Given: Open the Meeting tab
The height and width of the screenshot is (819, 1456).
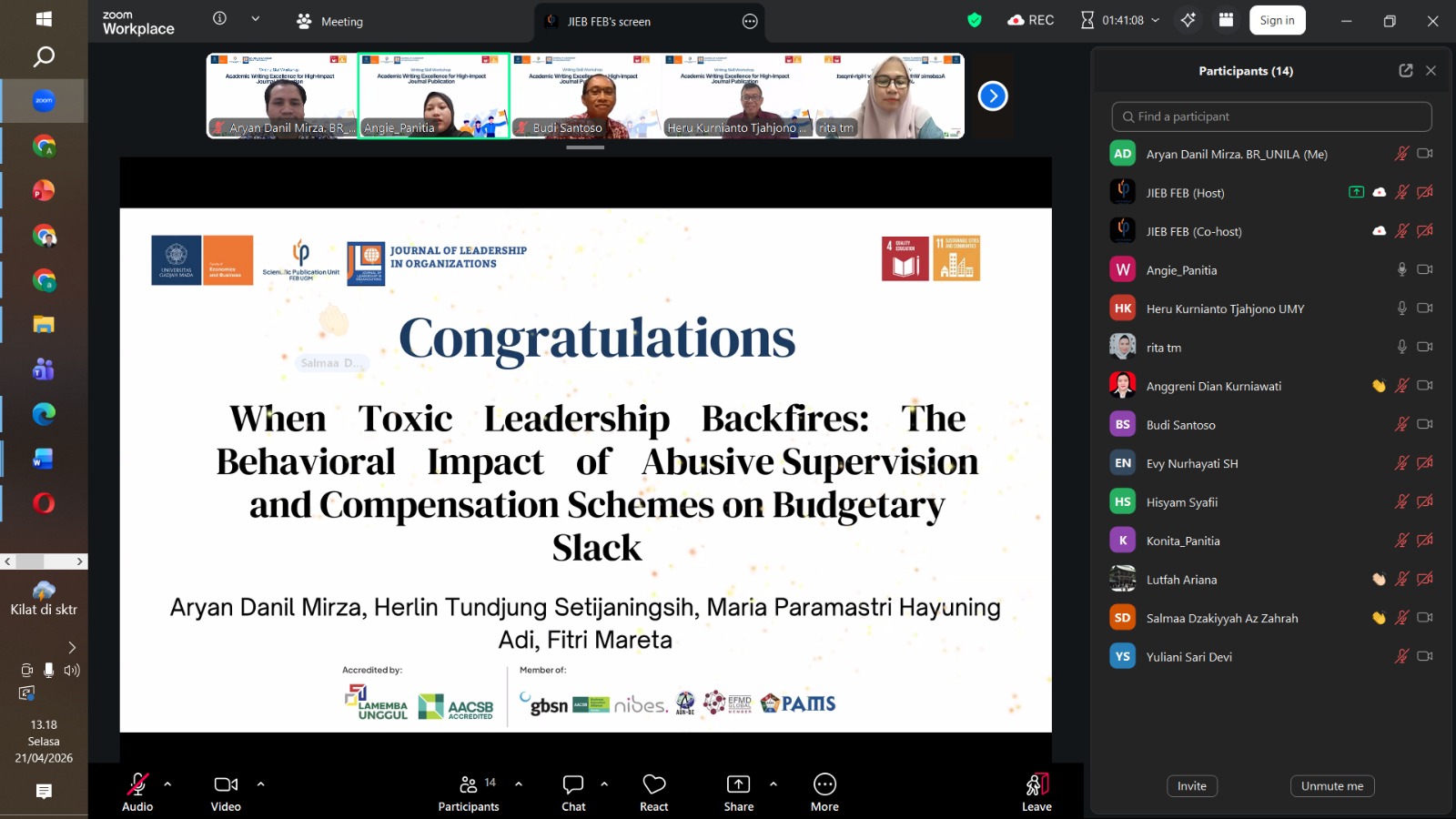Looking at the screenshot, I should click(x=329, y=21).
